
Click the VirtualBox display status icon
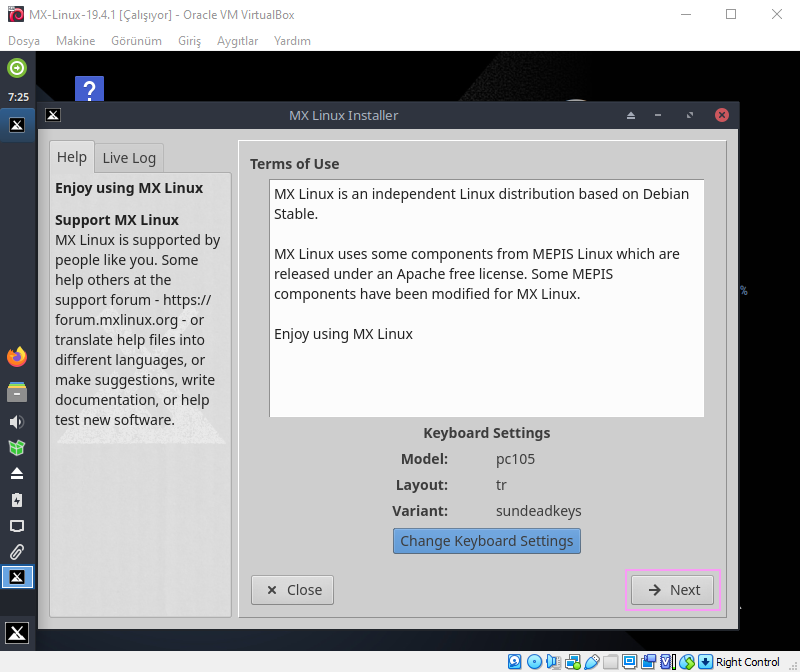point(630,662)
